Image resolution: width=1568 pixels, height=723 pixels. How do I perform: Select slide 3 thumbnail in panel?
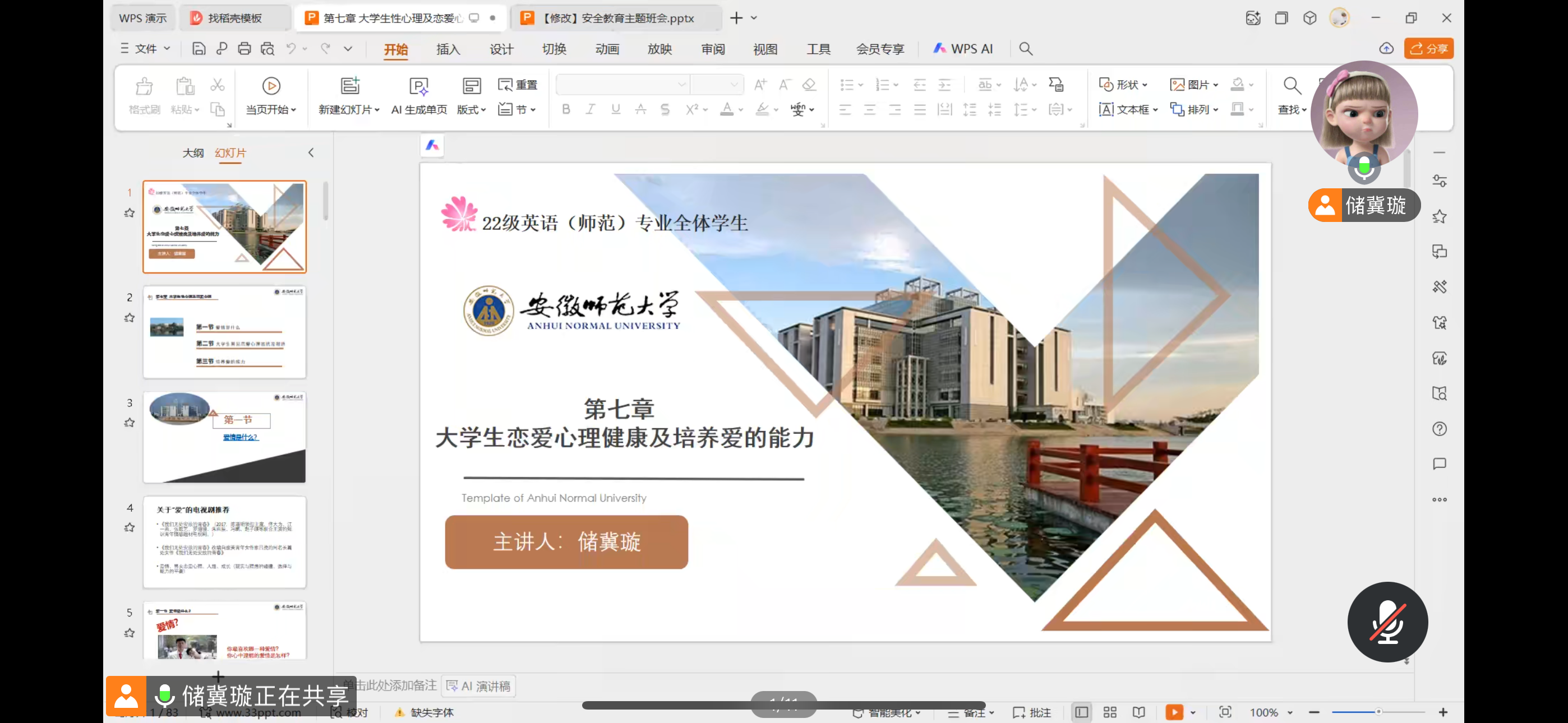pyautogui.click(x=224, y=437)
